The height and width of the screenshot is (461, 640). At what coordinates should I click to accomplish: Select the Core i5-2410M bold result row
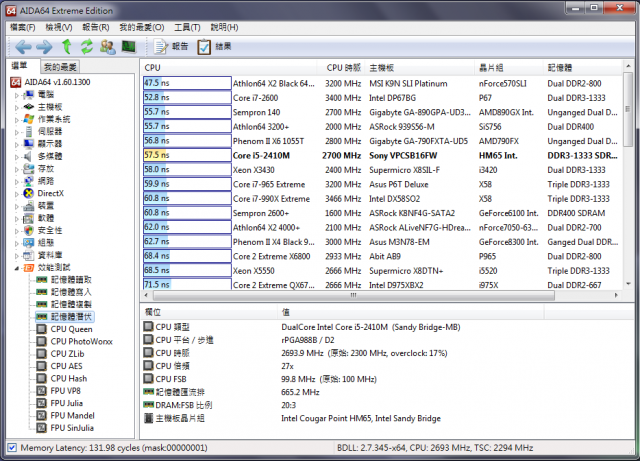382,155
